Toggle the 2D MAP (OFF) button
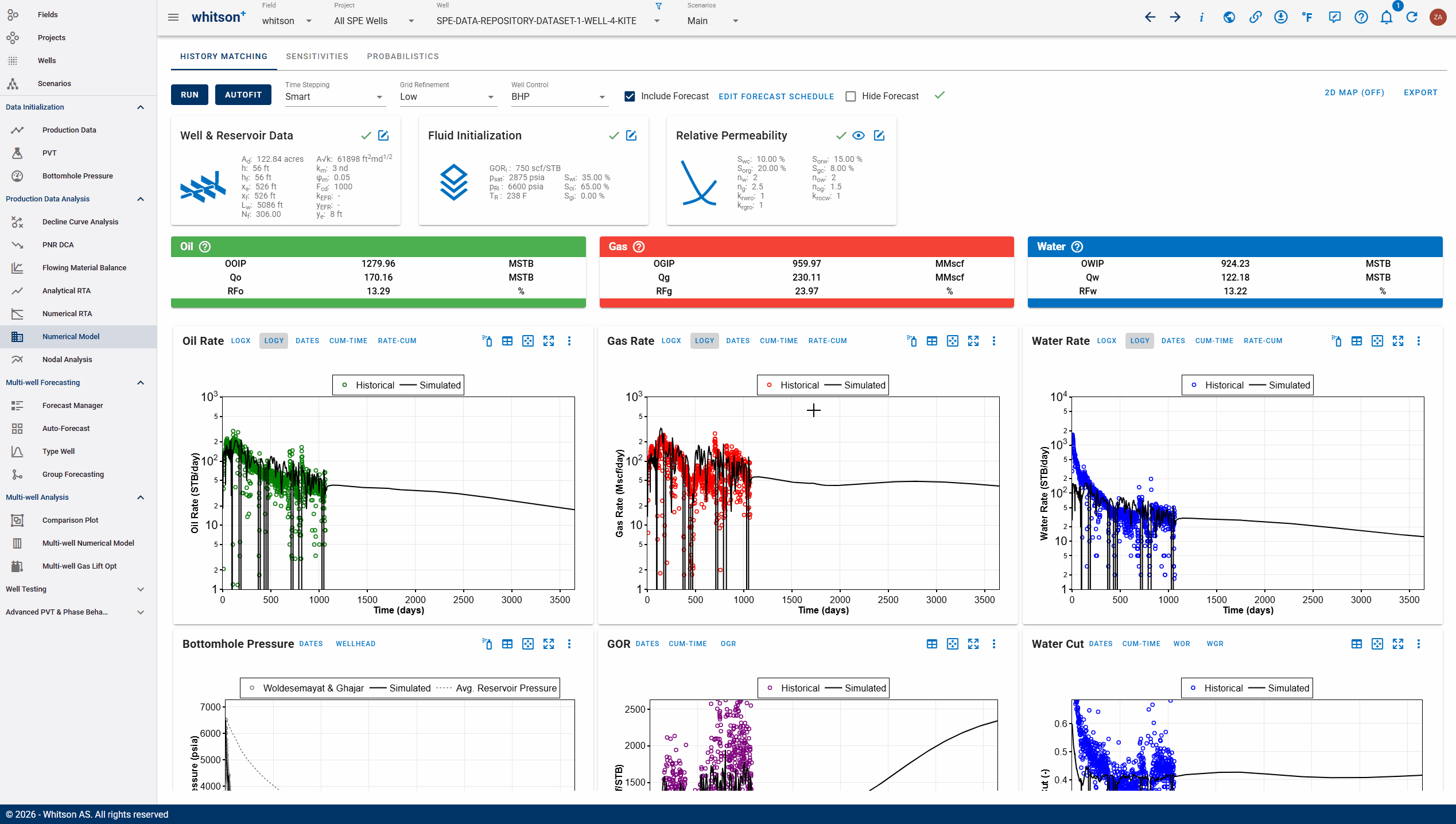Viewport: 1456px width, 824px height. 1354,92
